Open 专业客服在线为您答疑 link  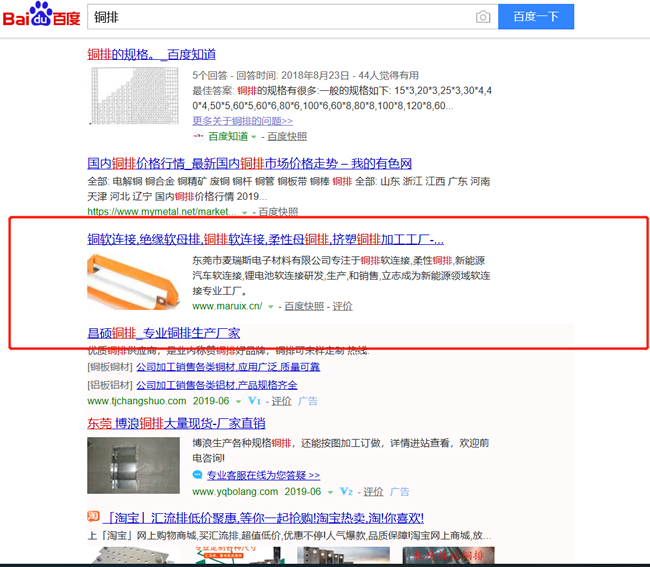(263, 475)
